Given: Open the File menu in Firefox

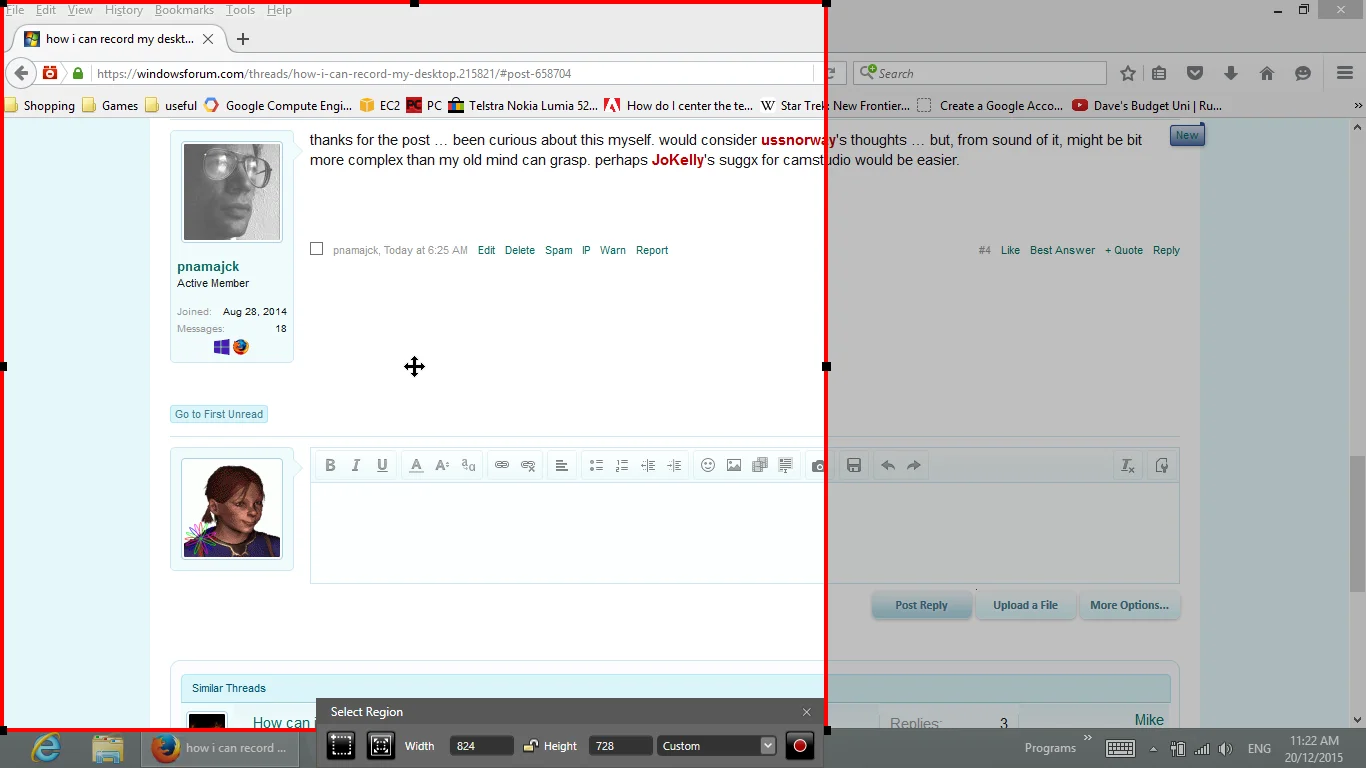Looking at the screenshot, I should click(x=14, y=10).
